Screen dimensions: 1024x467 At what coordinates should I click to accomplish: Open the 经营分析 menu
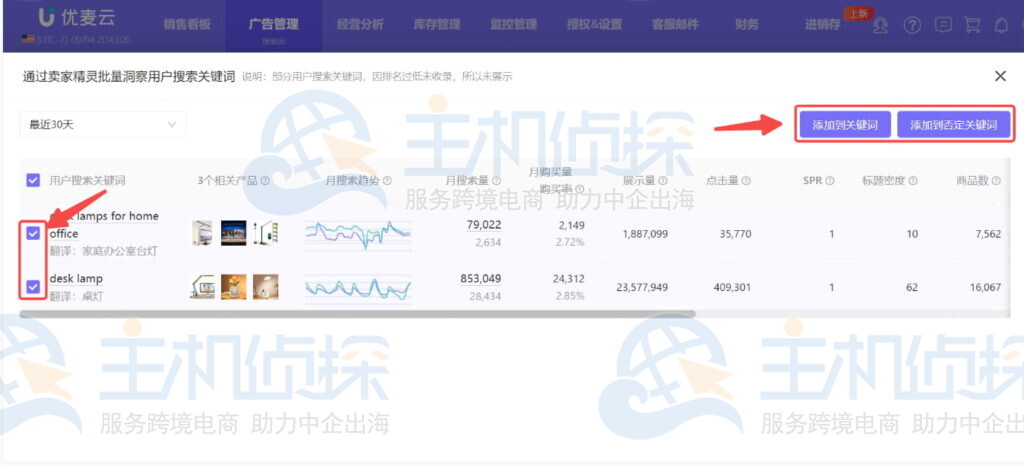click(x=360, y=25)
